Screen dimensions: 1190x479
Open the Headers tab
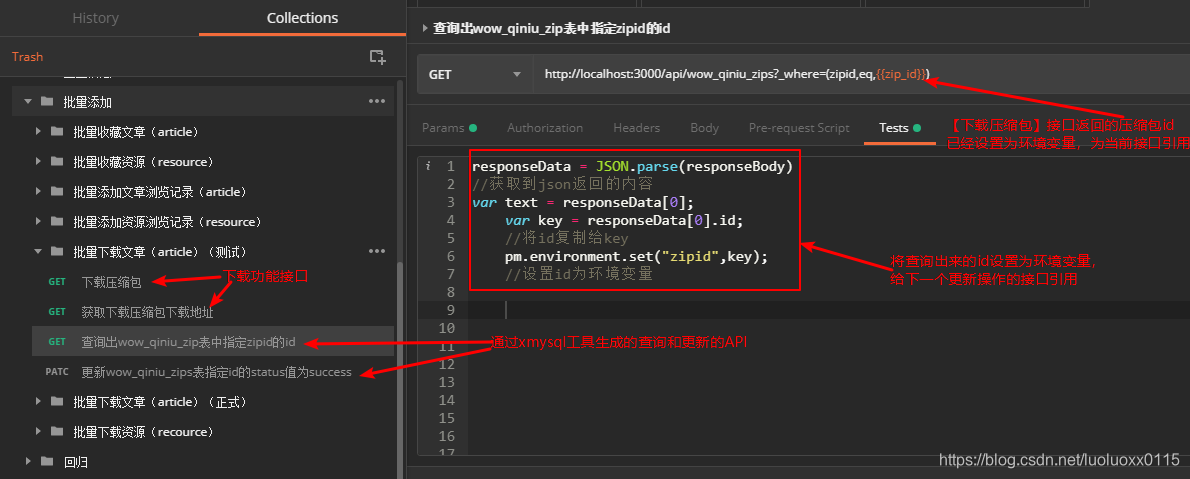click(637, 128)
